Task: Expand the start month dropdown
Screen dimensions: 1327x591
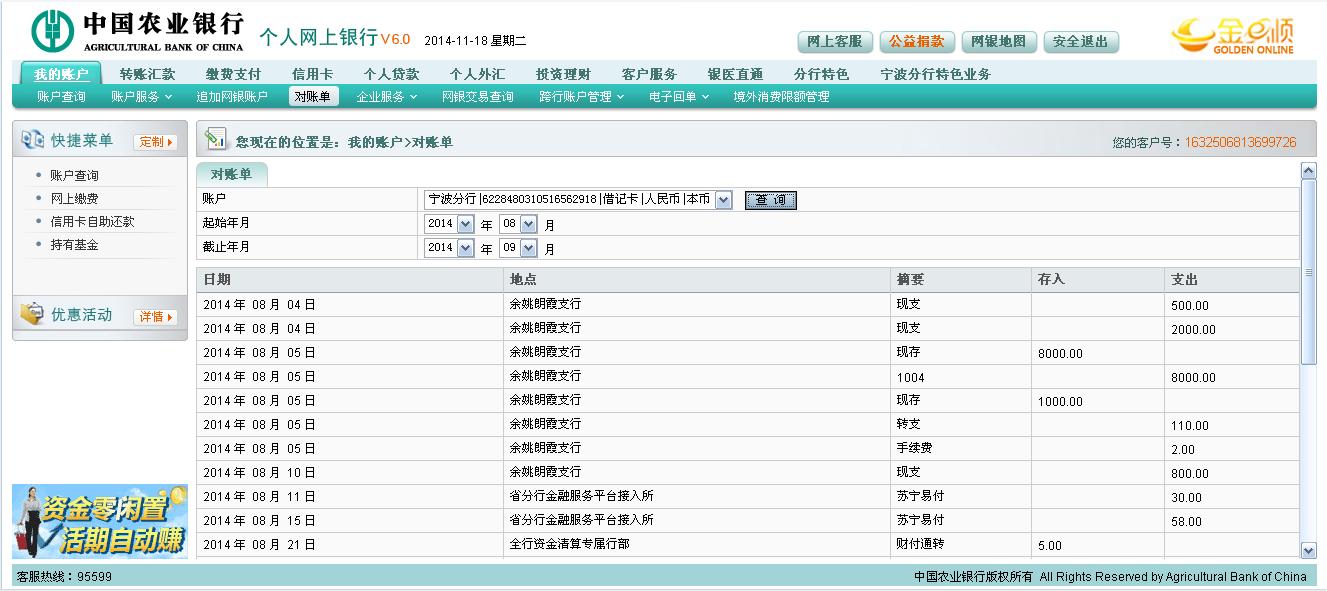Action: (x=528, y=224)
